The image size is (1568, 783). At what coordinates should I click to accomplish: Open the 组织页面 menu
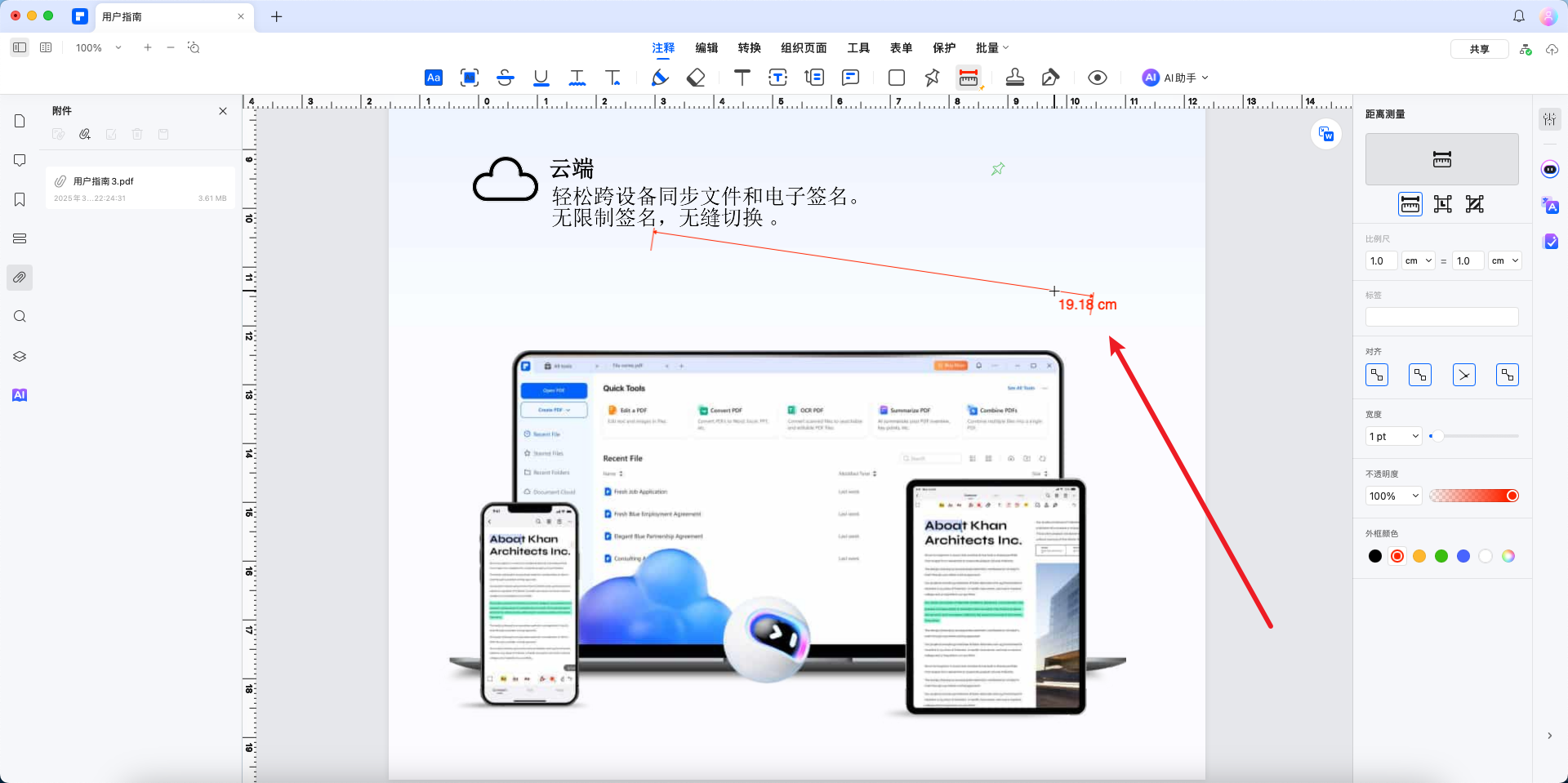(x=803, y=47)
